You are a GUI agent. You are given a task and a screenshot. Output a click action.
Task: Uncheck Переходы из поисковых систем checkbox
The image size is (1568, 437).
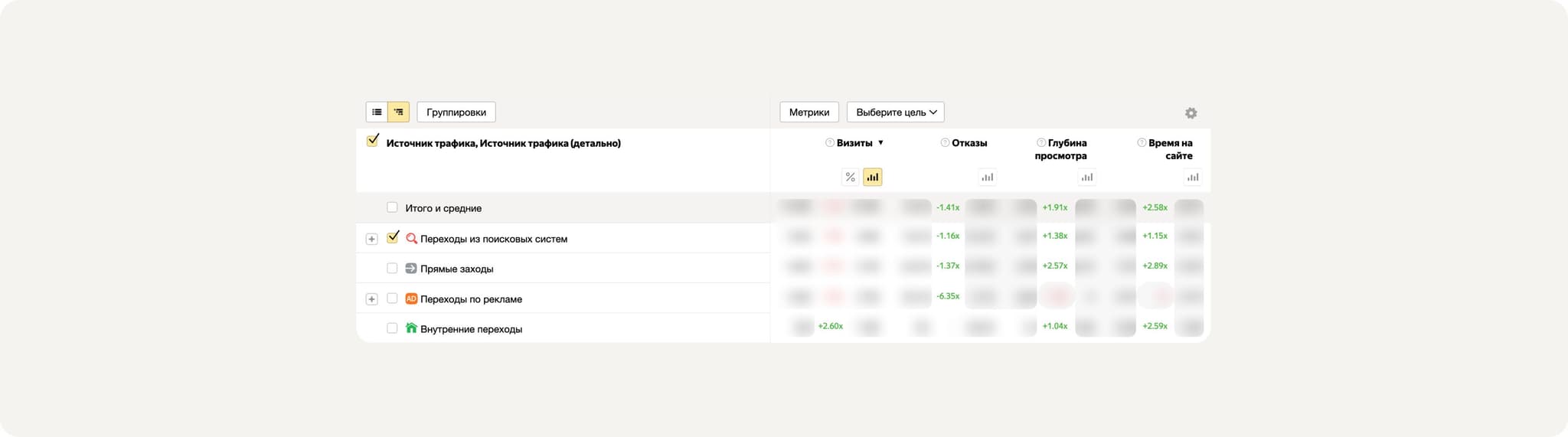tap(393, 238)
